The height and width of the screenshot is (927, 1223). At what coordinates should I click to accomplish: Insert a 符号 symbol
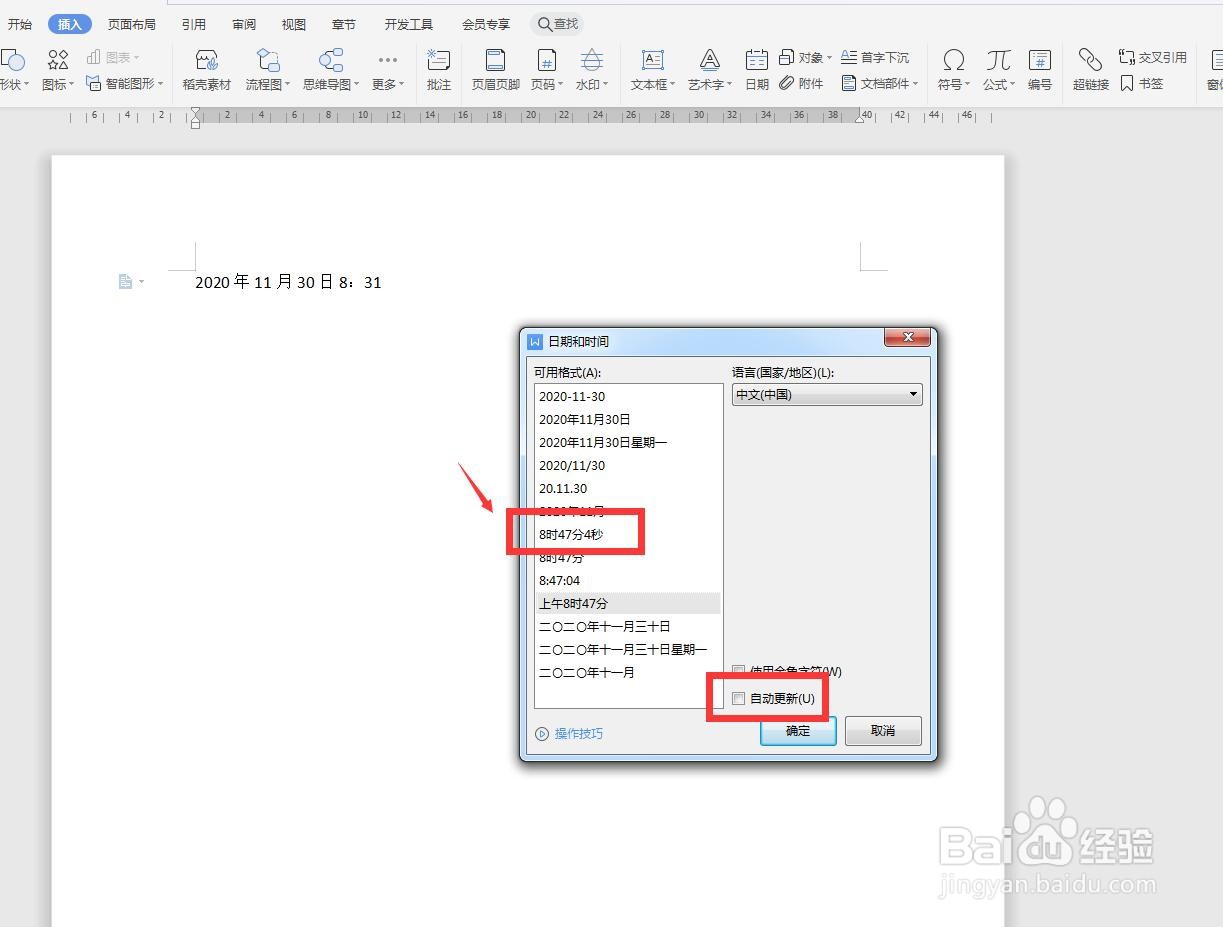point(954,70)
